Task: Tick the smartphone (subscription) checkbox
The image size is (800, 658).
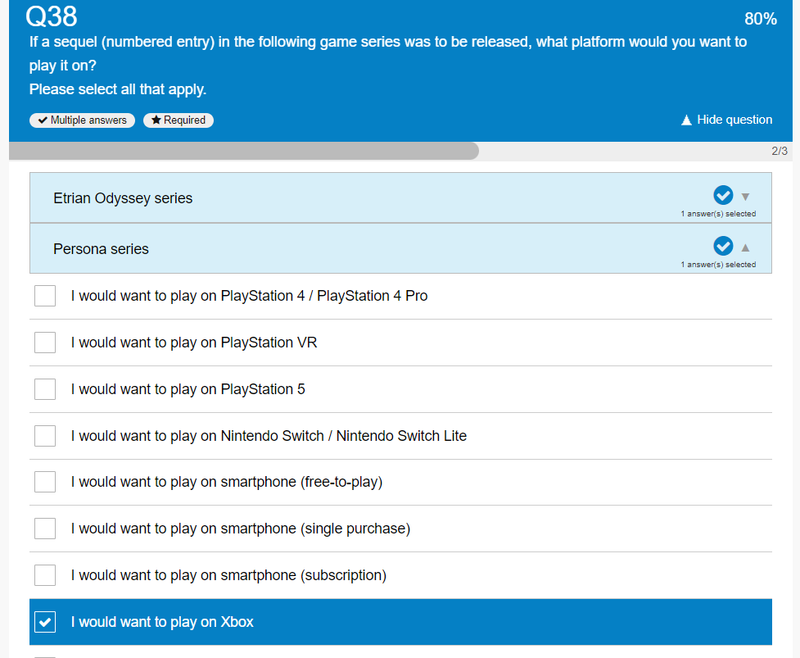Action: (45, 575)
